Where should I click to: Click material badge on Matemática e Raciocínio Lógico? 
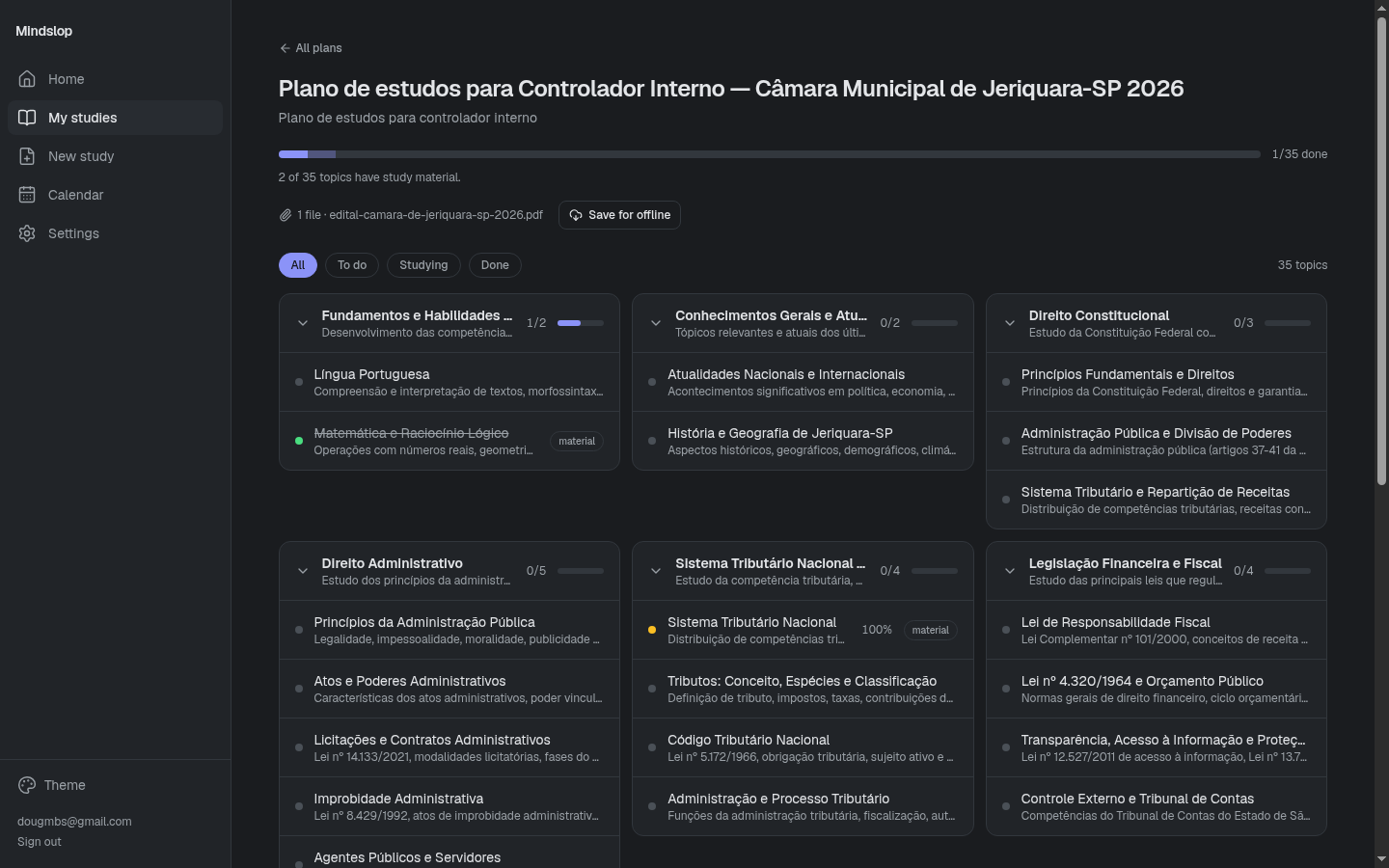577,441
